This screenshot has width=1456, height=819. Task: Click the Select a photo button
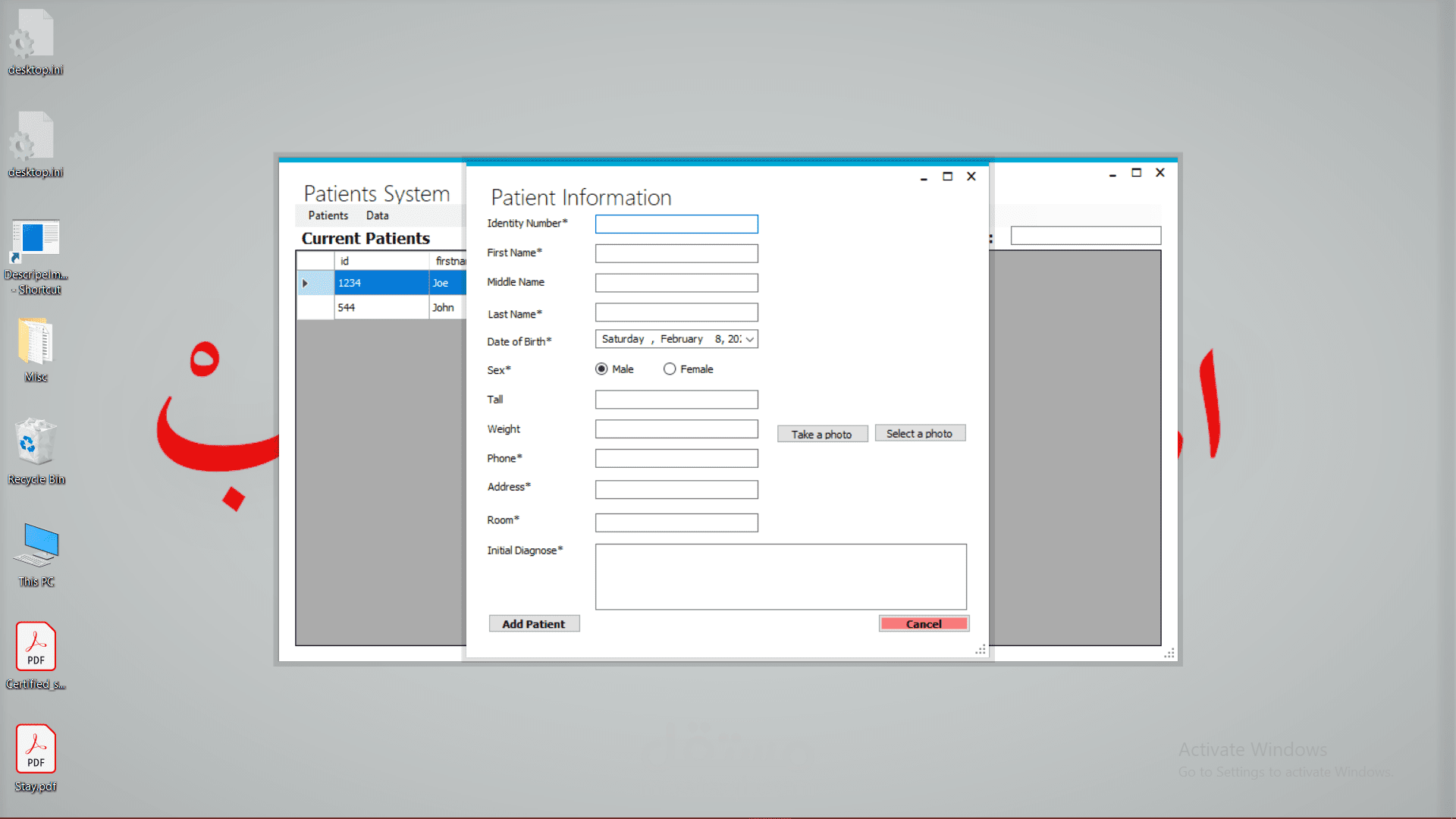pyautogui.click(x=919, y=434)
